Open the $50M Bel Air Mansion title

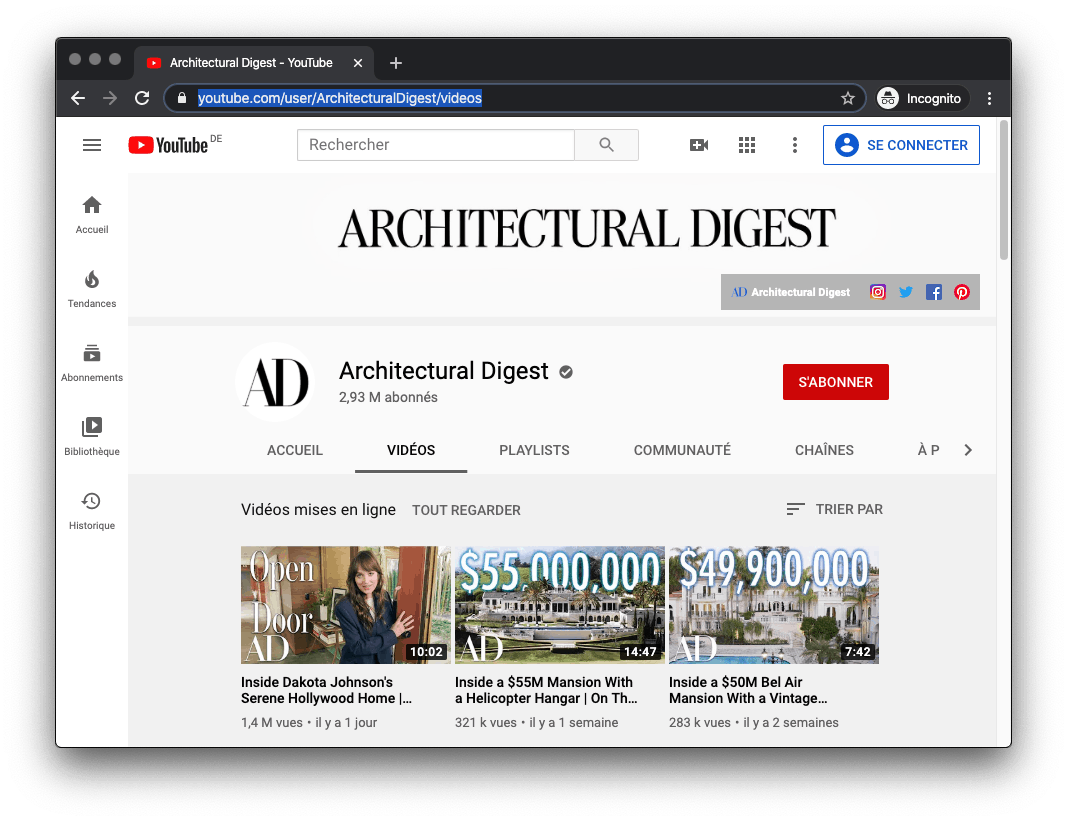748,690
